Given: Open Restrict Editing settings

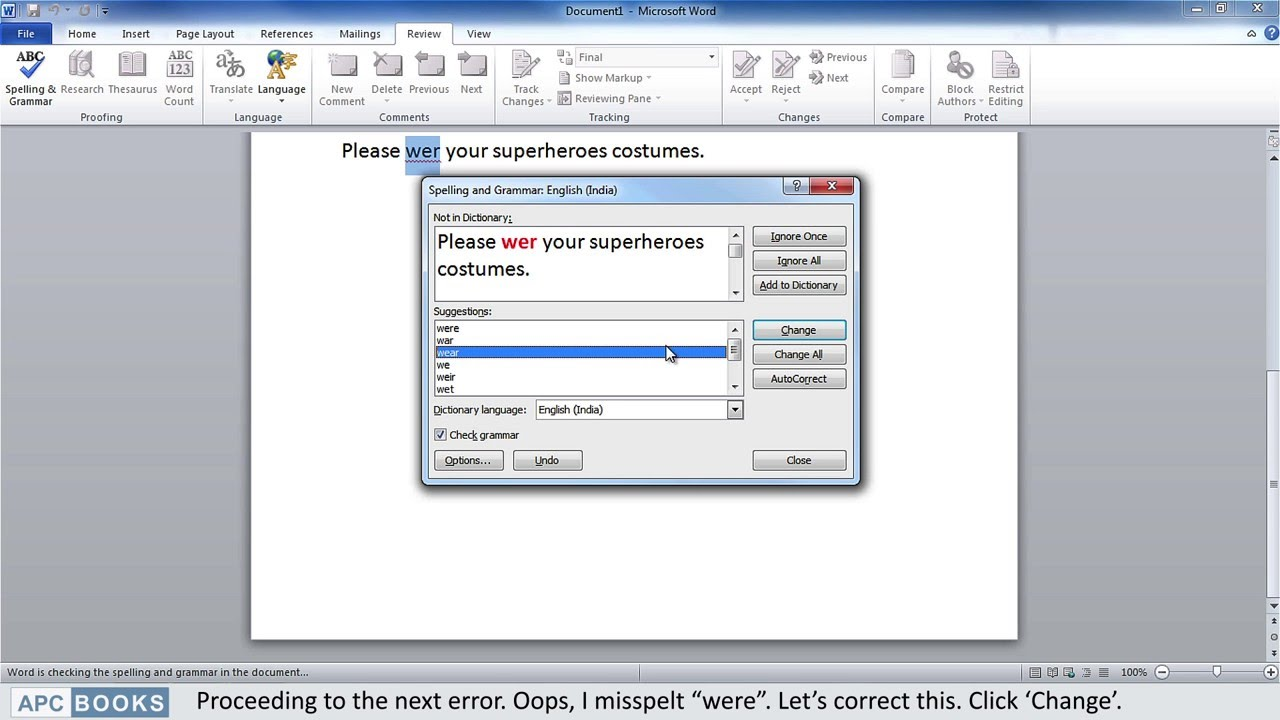Looking at the screenshot, I should (x=1005, y=75).
